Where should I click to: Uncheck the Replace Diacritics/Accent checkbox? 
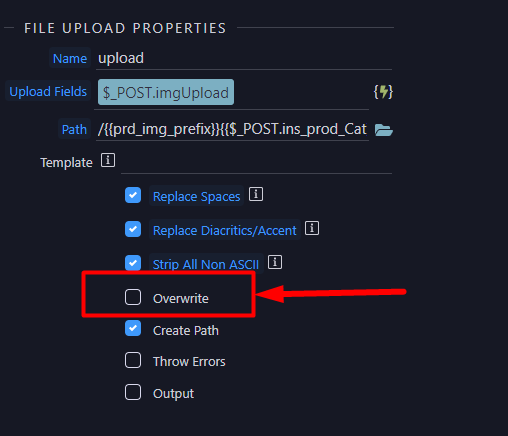click(133, 229)
